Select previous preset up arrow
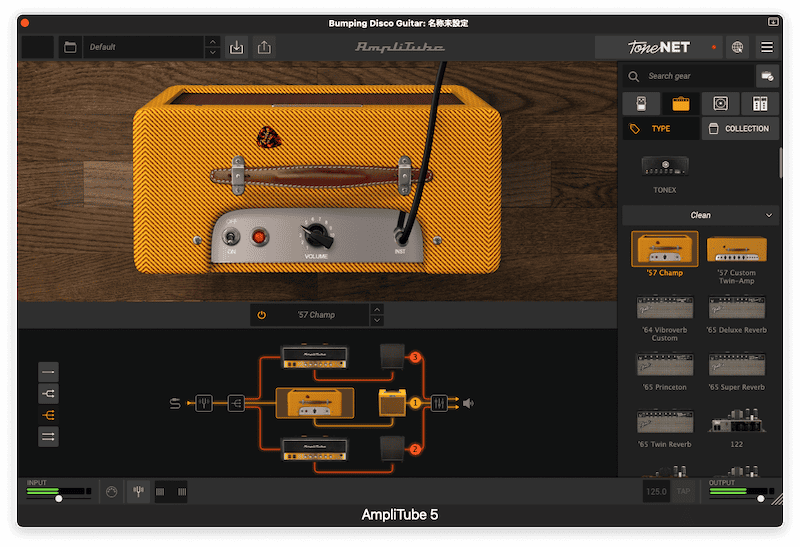 click(213, 42)
